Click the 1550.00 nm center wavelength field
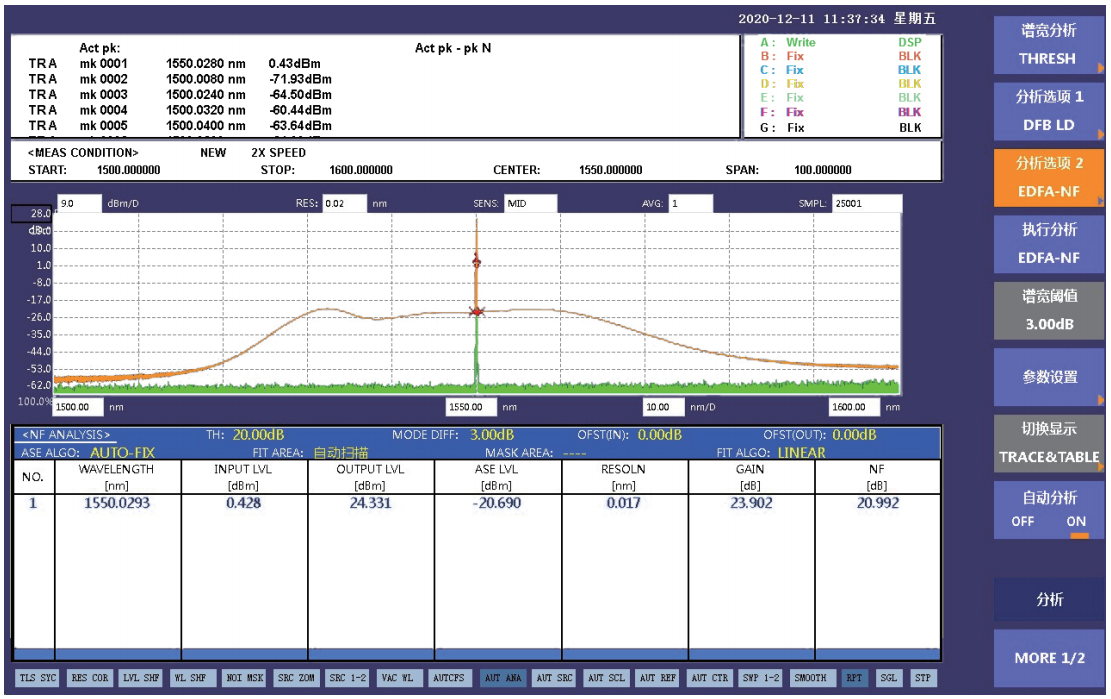The image size is (1111, 699). [471, 407]
